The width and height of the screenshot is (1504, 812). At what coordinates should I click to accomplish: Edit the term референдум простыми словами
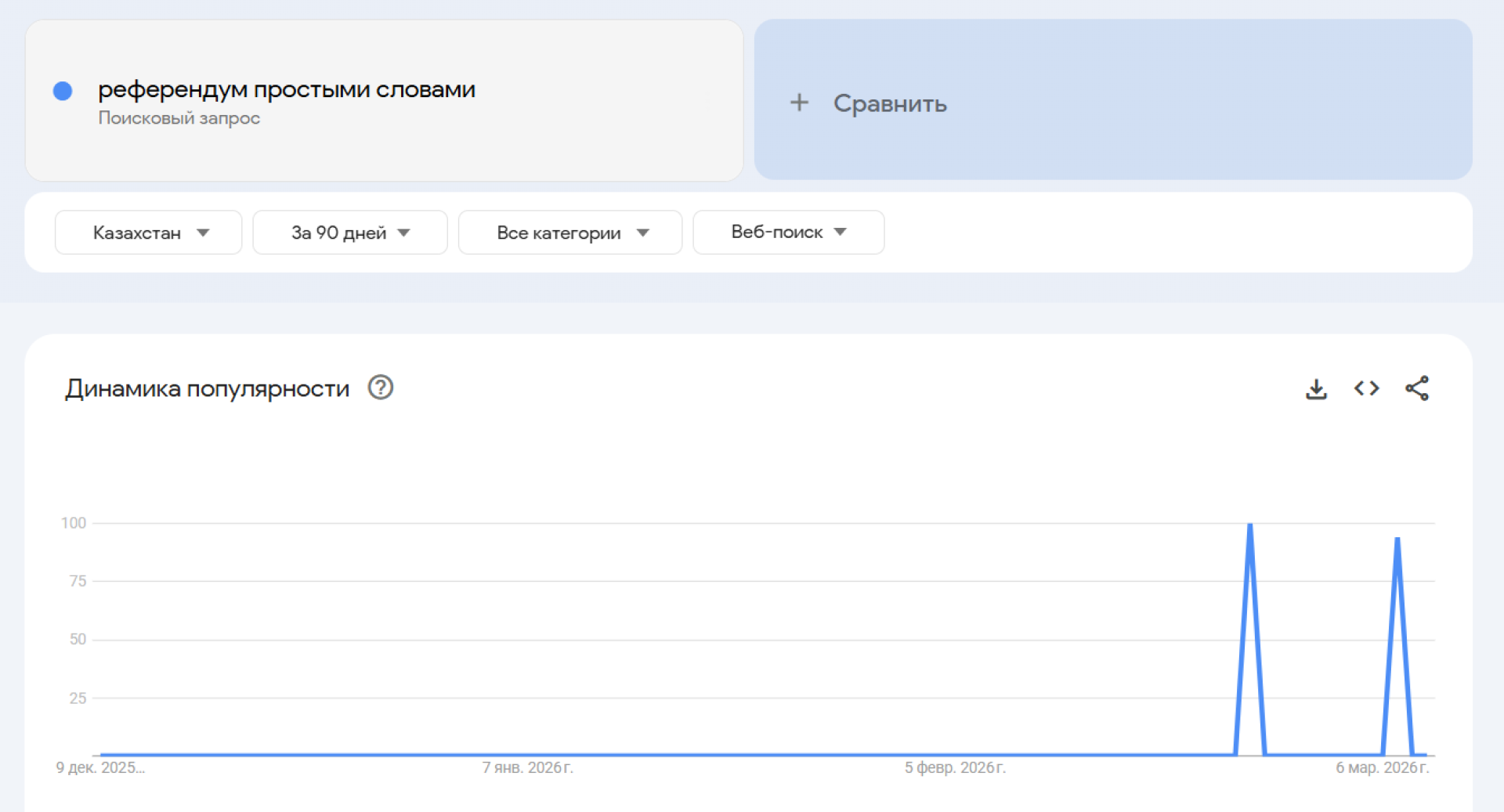point(286,90)
